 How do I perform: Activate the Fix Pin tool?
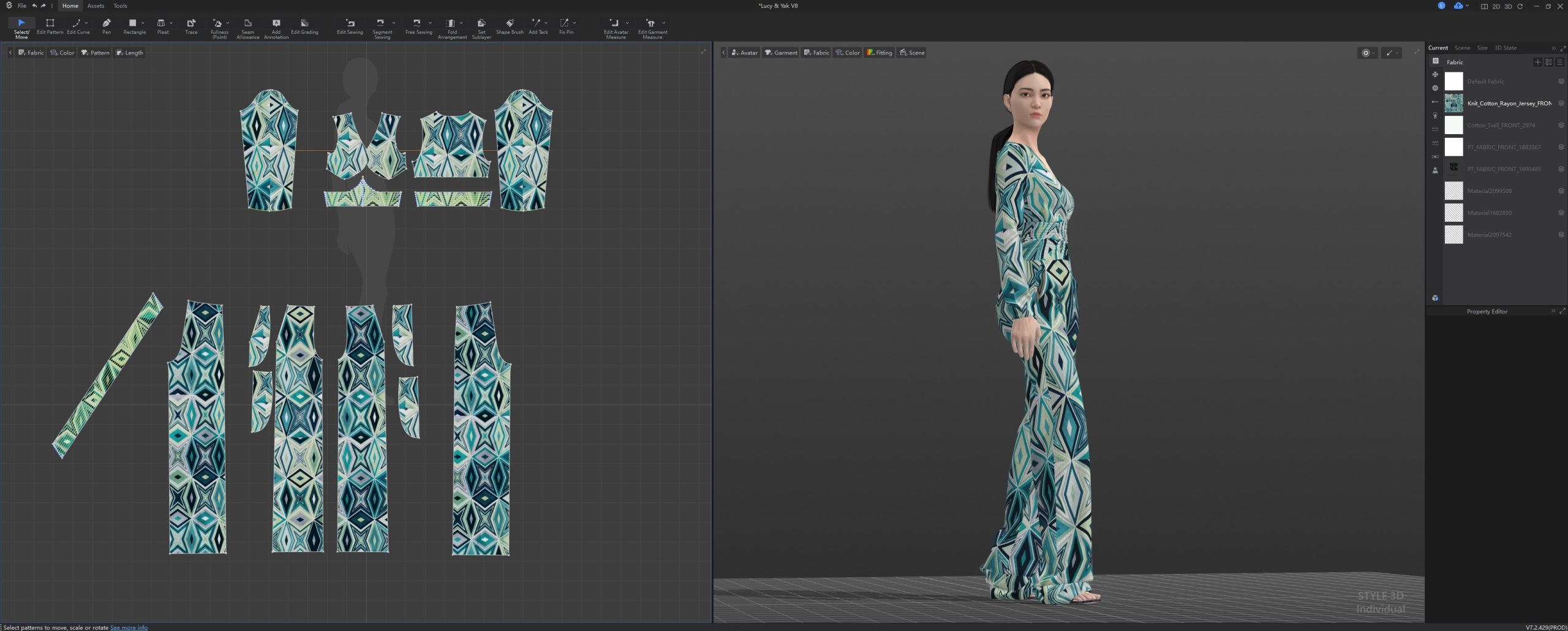click(x=566, y=27)
